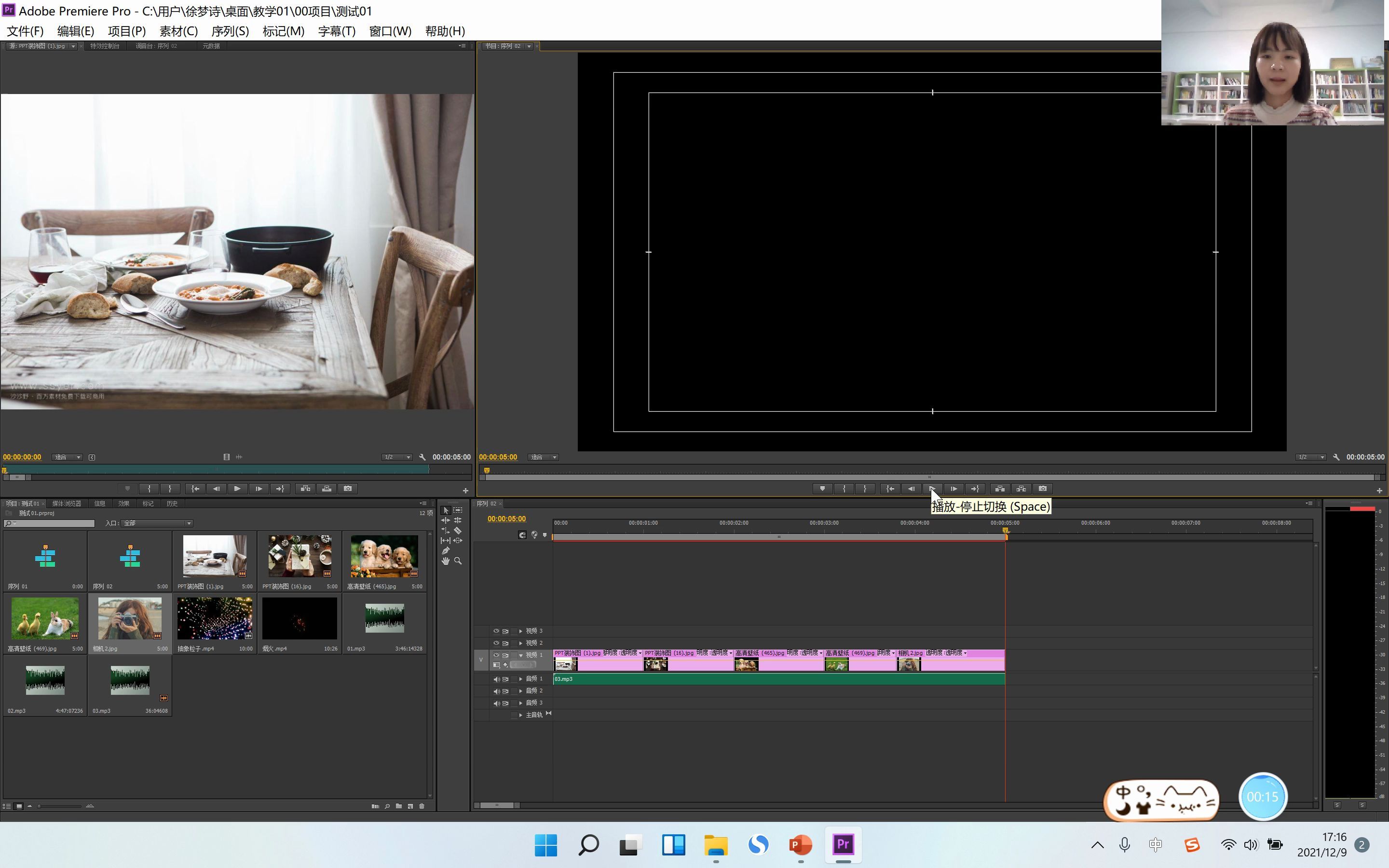
Task: Select the Selection arrow tool
Action: (x=446, y=510)
